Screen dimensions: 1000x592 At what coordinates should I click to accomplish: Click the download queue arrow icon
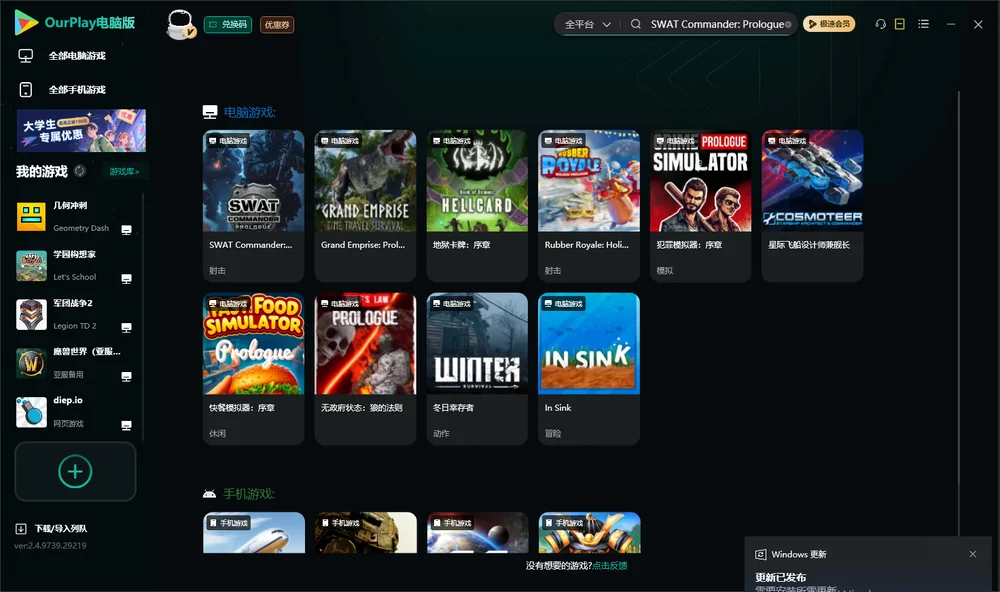pos(21,529)
